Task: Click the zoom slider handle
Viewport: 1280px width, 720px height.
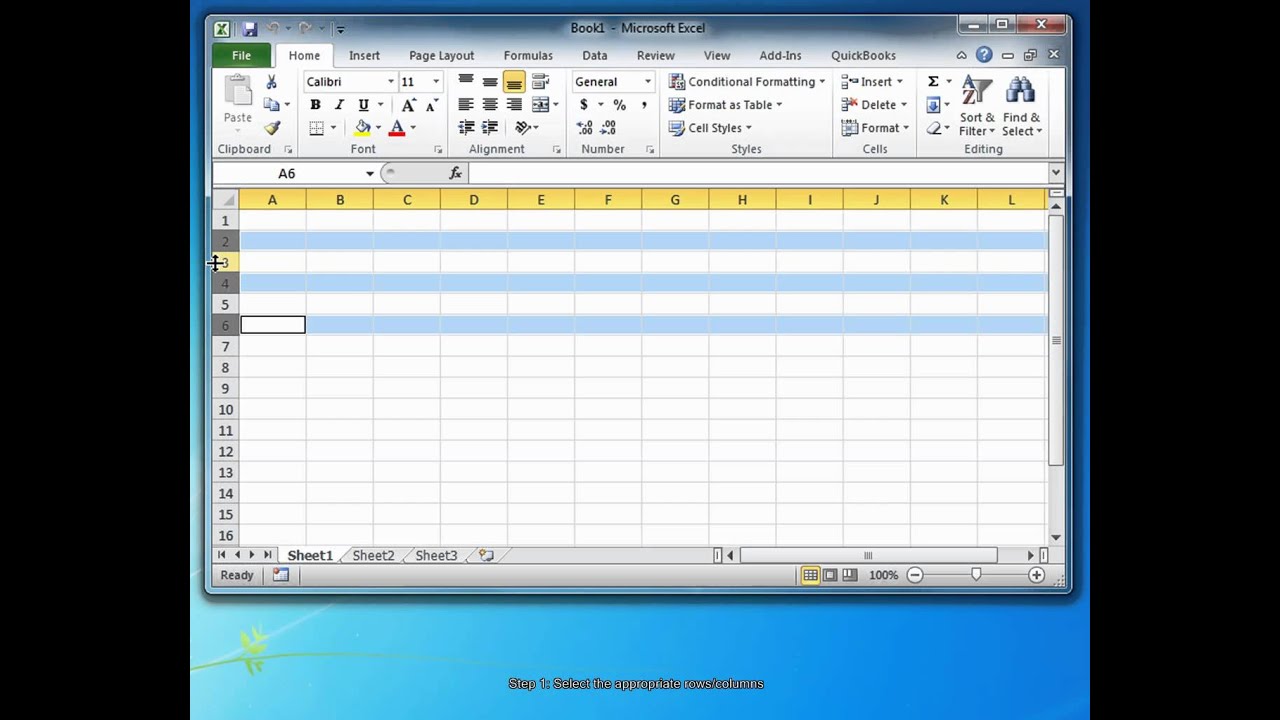Action: pyautogui.click(x=976, y=575)
